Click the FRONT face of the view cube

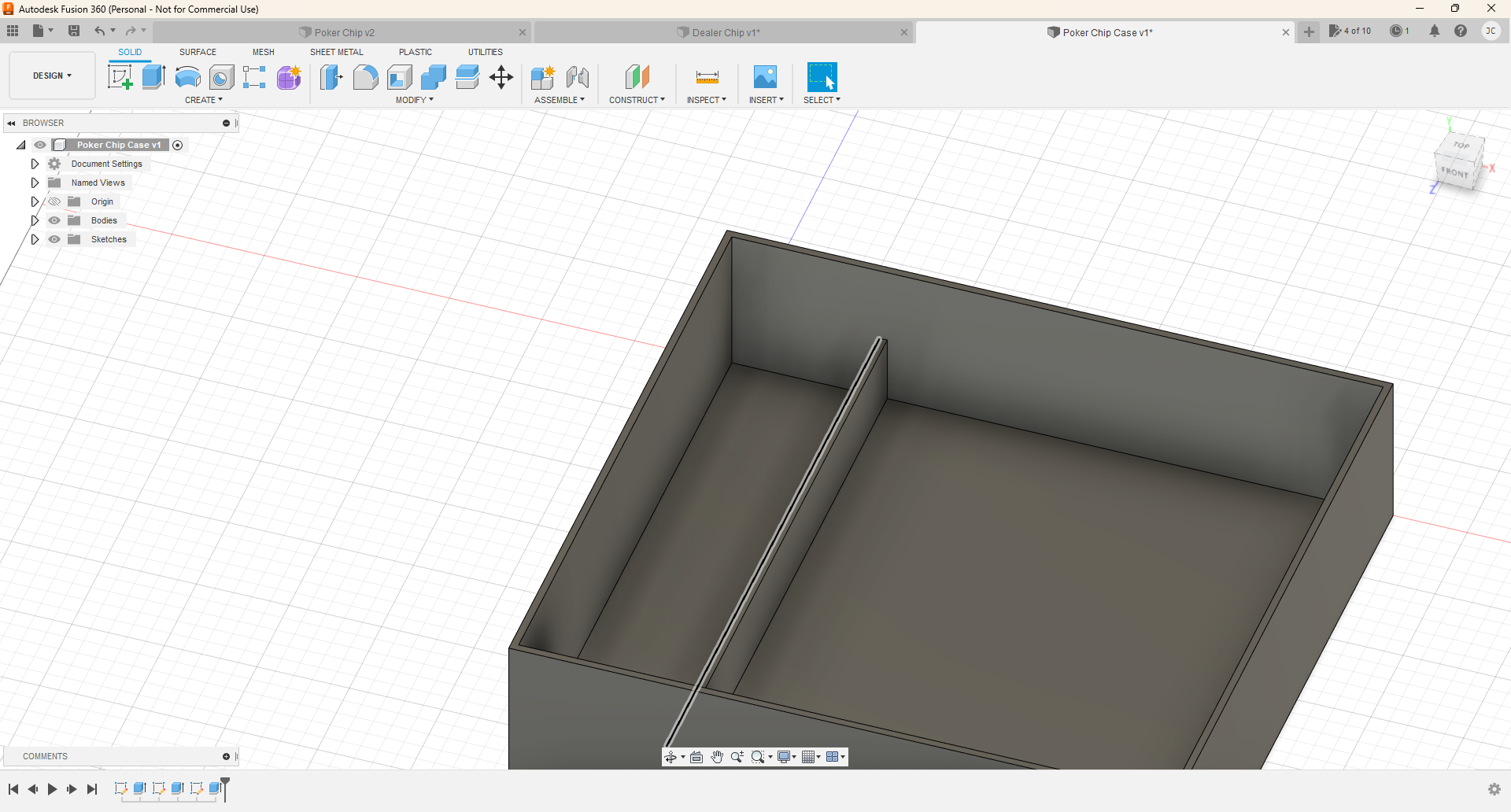pos(1454,172)
